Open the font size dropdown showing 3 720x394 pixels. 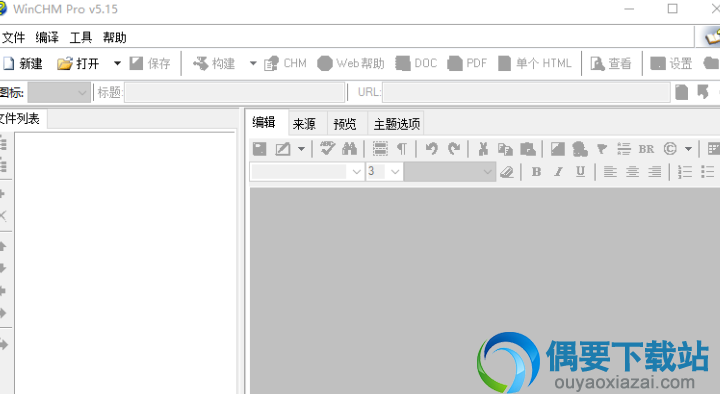point(384,172)
